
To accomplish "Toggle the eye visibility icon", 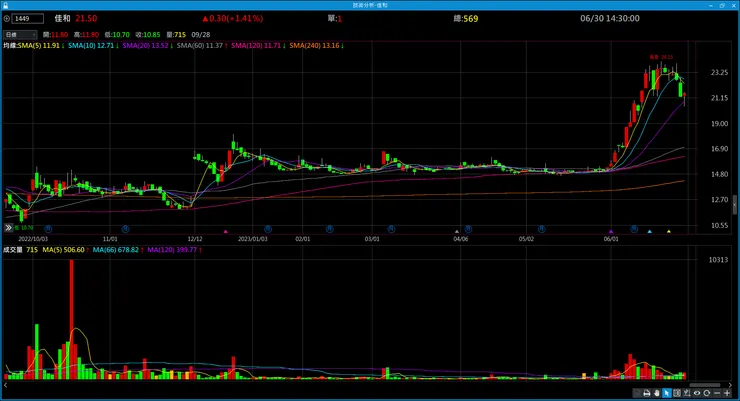I will [697, 393].
